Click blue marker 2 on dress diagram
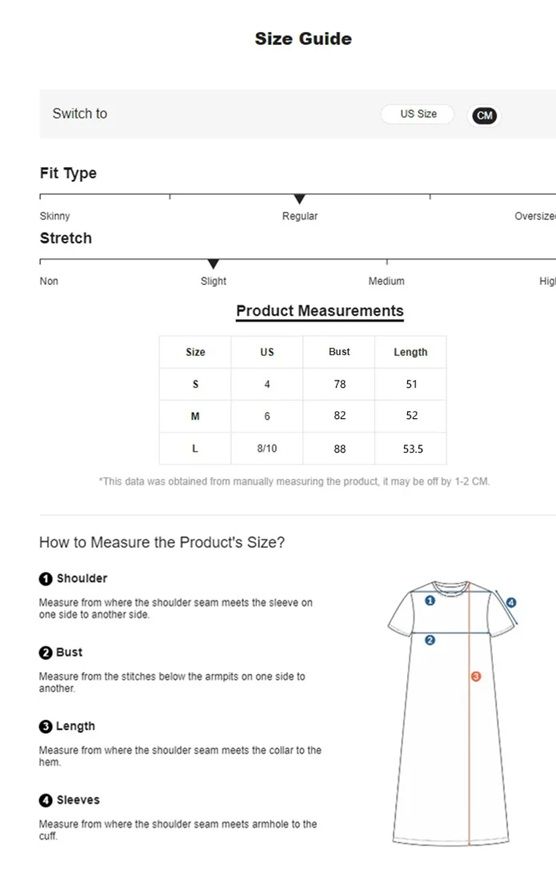This screenshot has height=872, width=556. [x=430, y=640]
